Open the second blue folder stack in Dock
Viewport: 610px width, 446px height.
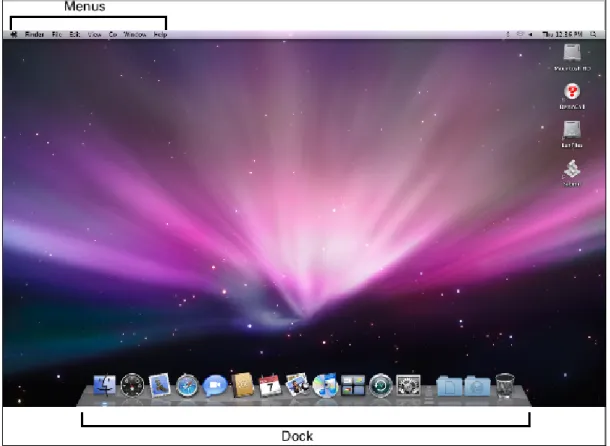pos(477,386)
